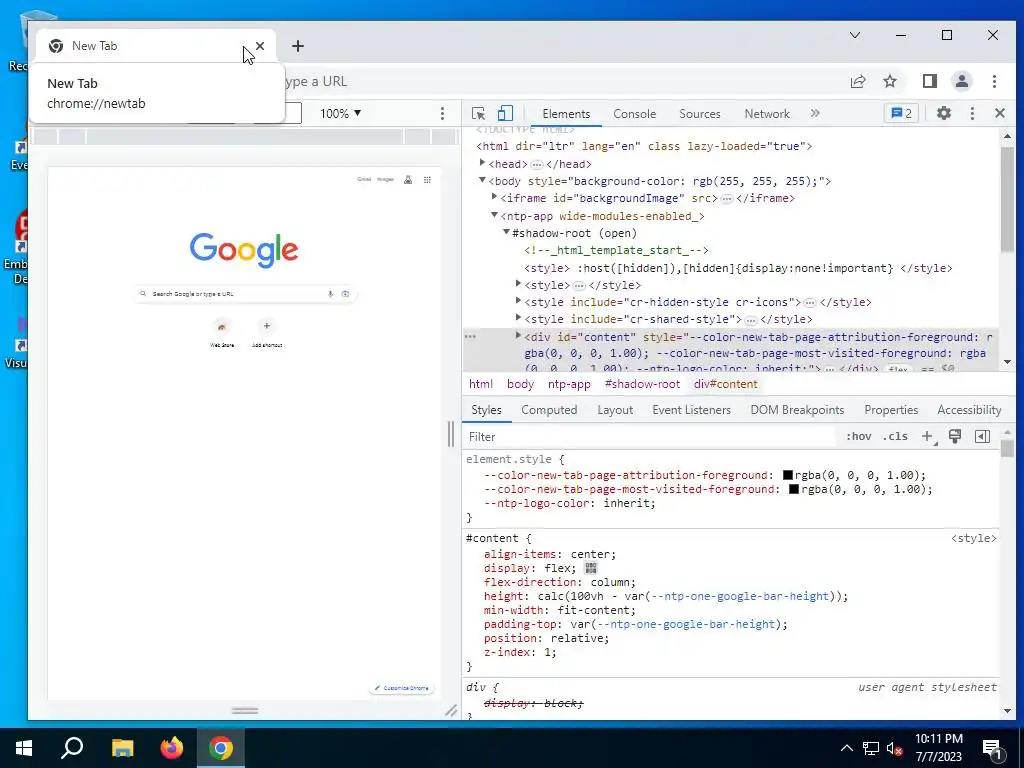Click most-visited-foreground black color swatch
Screen dimensions: 1024x768
coord(794,488)
